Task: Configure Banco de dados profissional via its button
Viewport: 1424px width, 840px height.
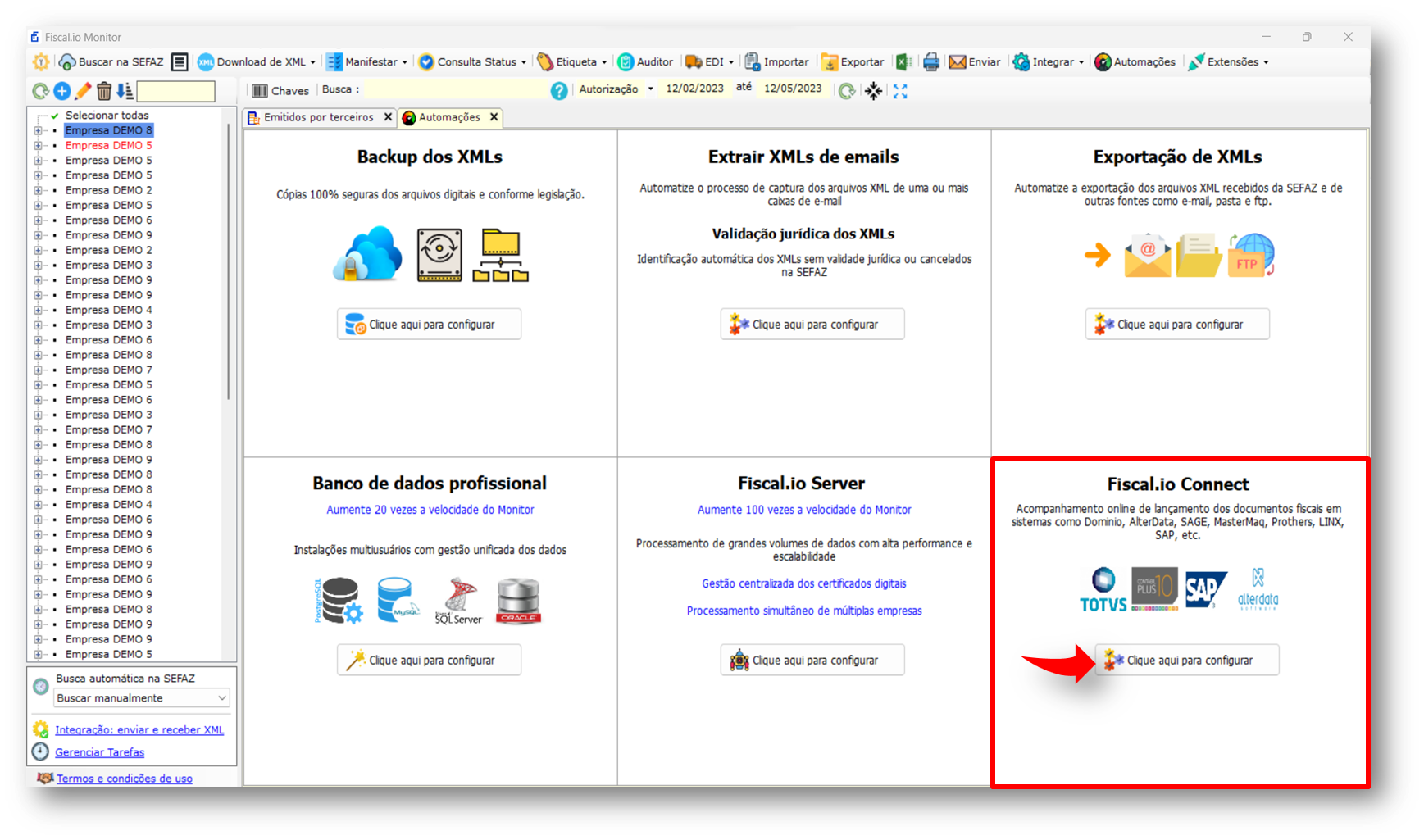Action: pos(429,661)
